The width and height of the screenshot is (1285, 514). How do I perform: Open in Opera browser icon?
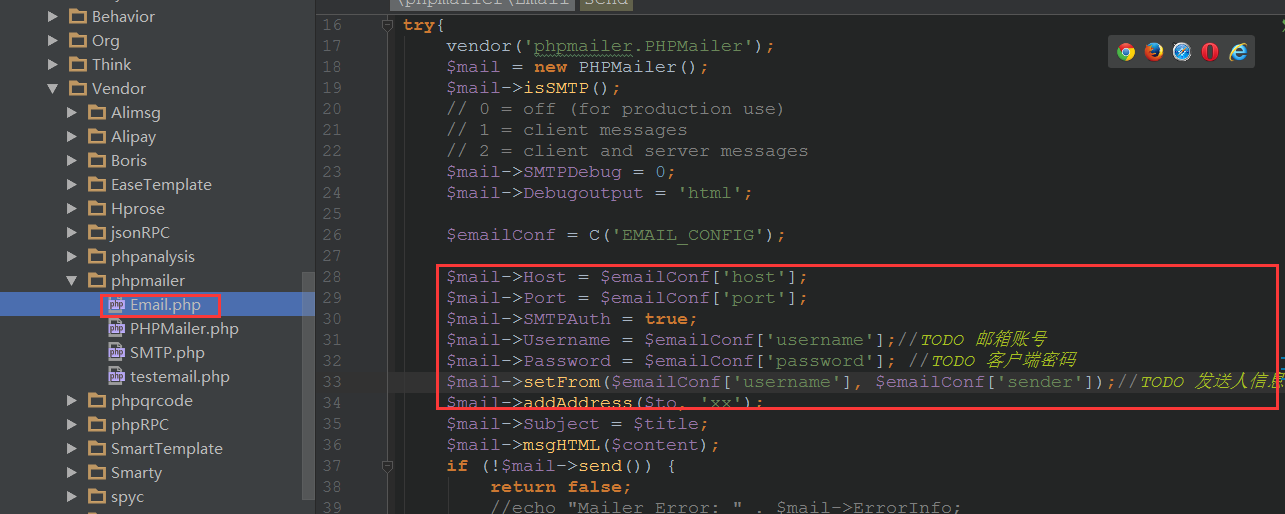click(1210, 52)
